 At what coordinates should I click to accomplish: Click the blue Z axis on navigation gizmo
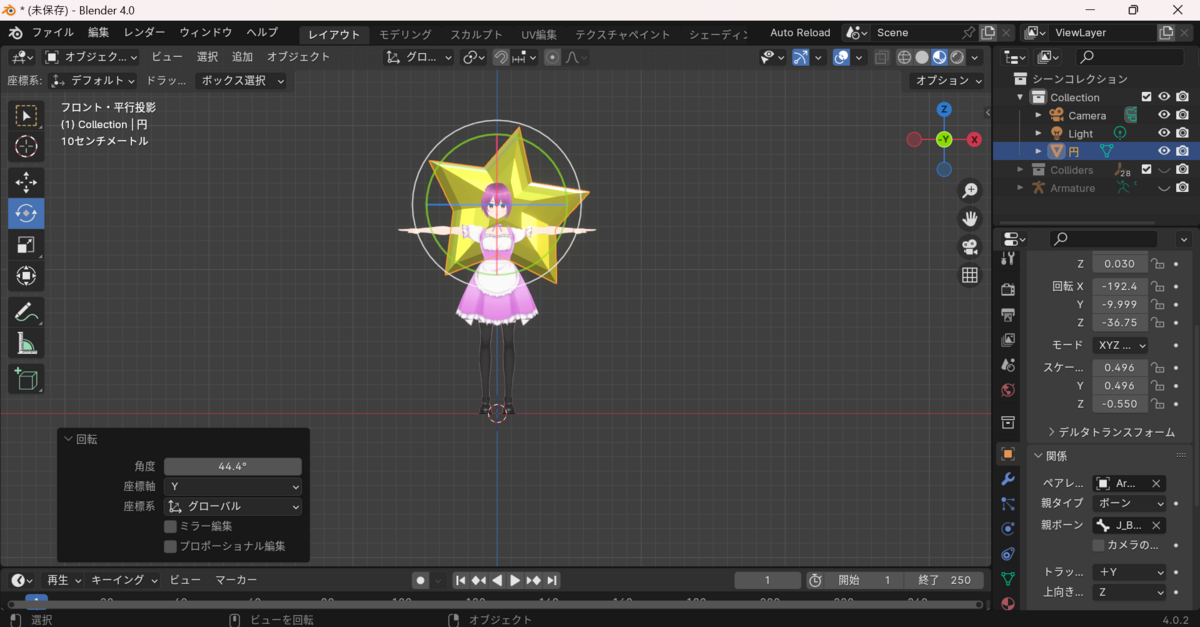pos(944,110)
